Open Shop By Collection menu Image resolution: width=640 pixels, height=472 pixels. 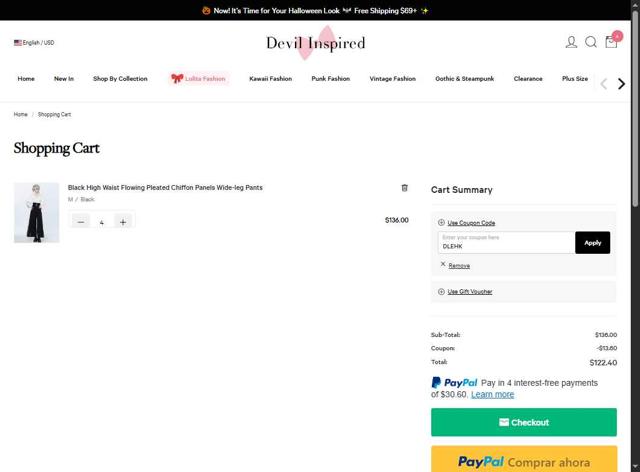[120, 79]
